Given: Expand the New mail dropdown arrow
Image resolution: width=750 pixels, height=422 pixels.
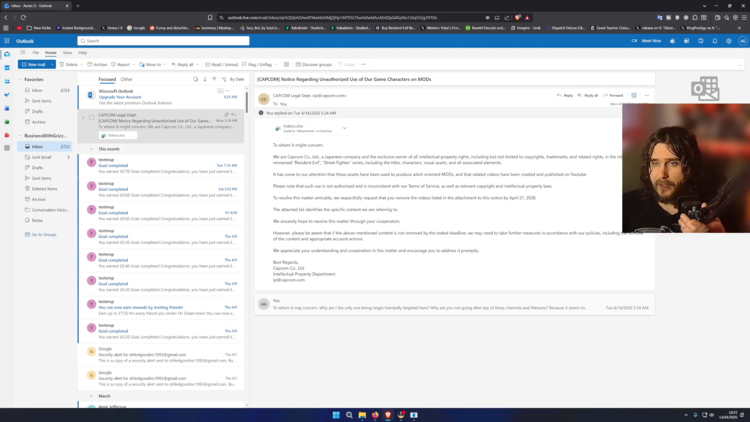Looking at the screenshot, I should point(52,64).
